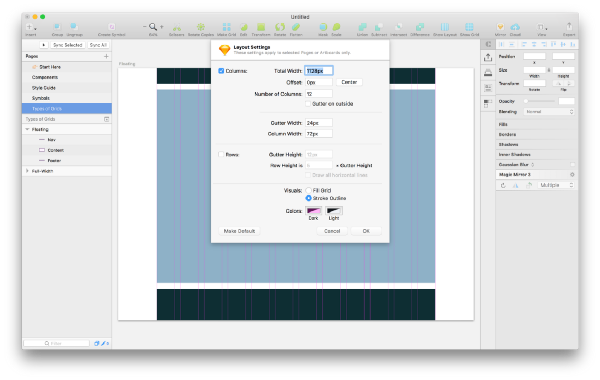Toggle Show Layout in toolbar
Viewport: 600px width, 380px height.
pyautogui.click(x=445, y=27)
